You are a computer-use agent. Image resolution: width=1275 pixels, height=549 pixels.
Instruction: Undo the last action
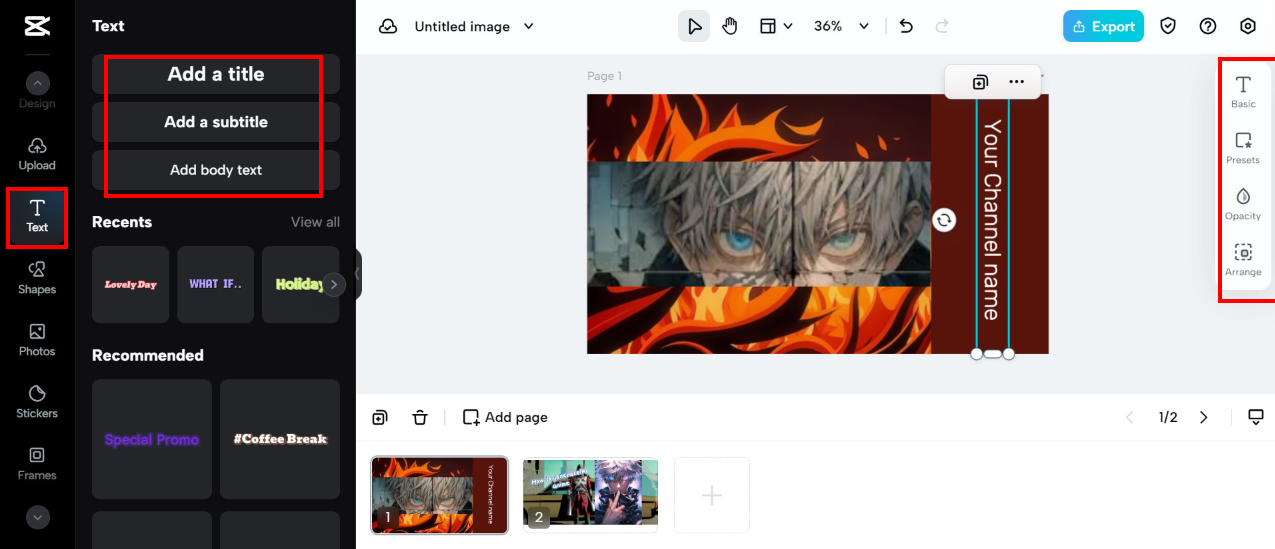click(x=906, y=26)
